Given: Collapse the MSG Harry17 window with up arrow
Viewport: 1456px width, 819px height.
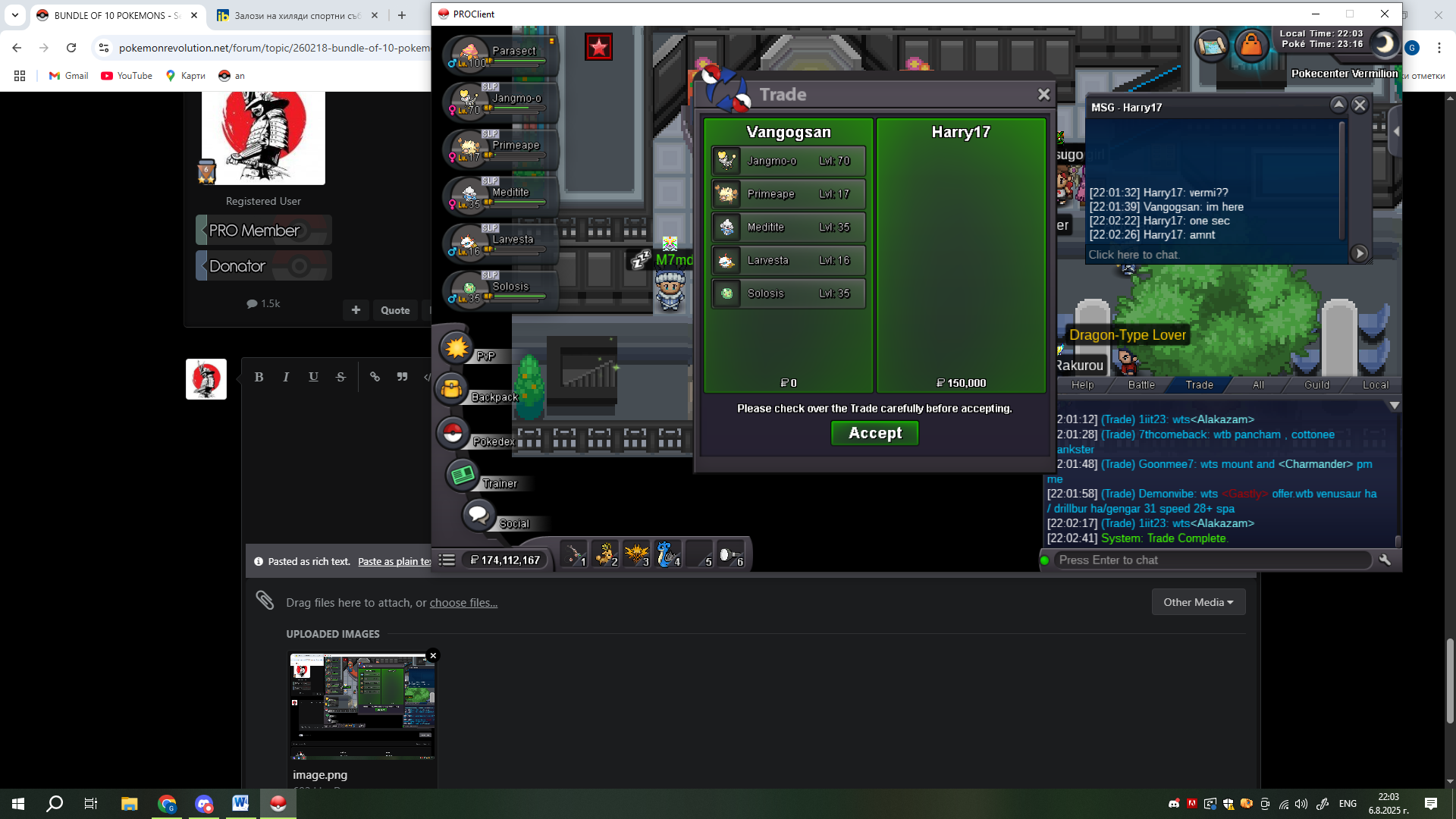Looking at the screenshot, I should [1338, 105].
